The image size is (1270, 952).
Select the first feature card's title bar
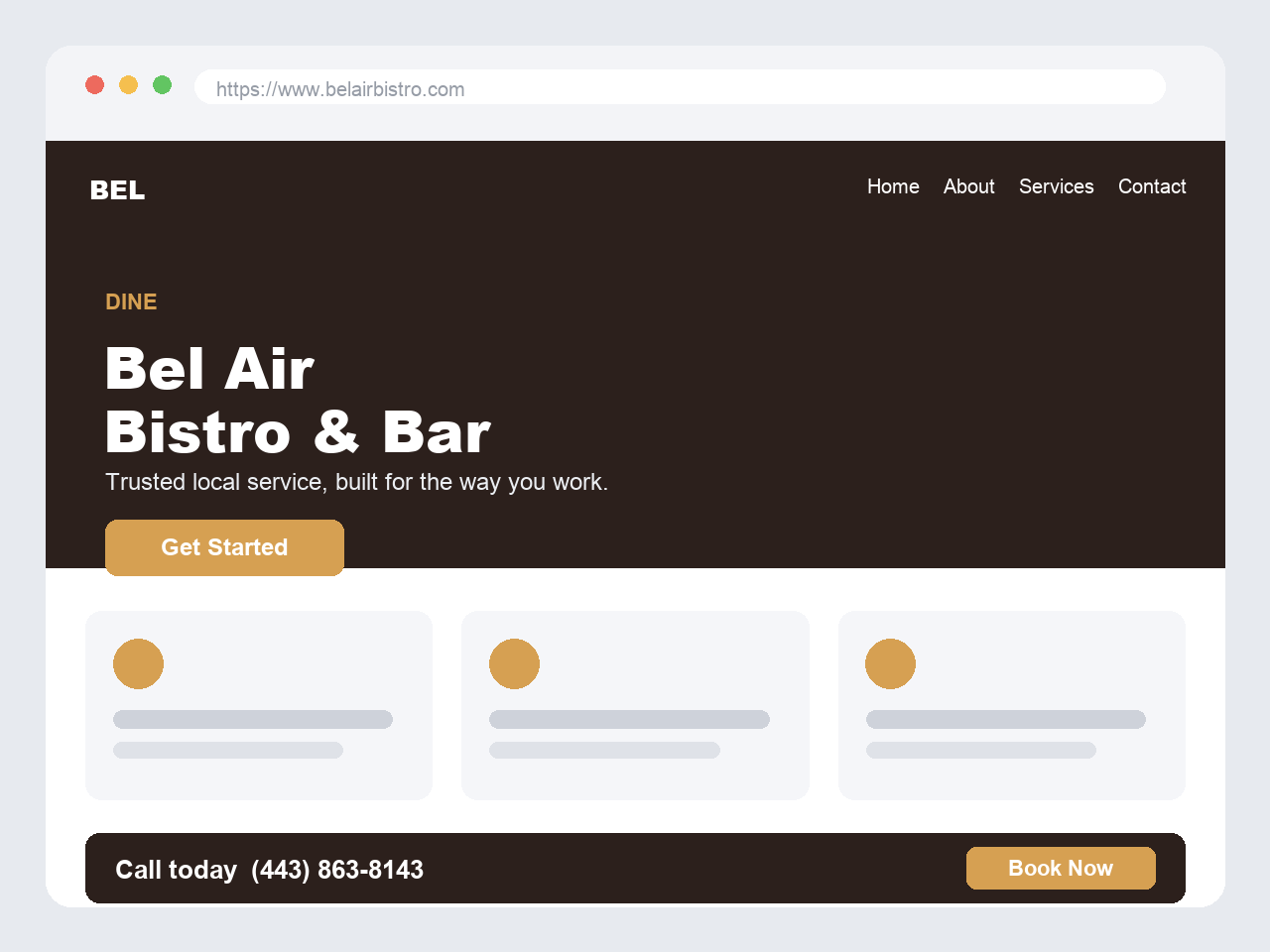coord(253,719)
